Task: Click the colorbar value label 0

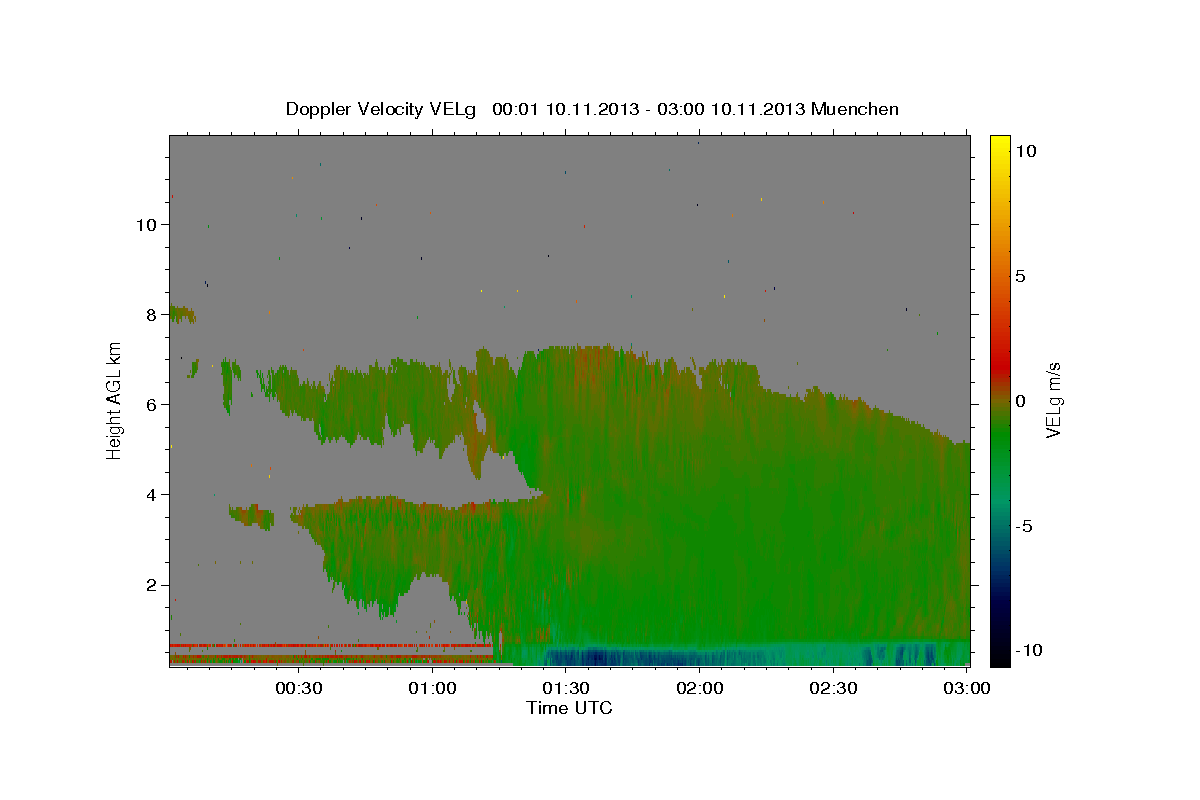Action: click(x=1019, y=401)
